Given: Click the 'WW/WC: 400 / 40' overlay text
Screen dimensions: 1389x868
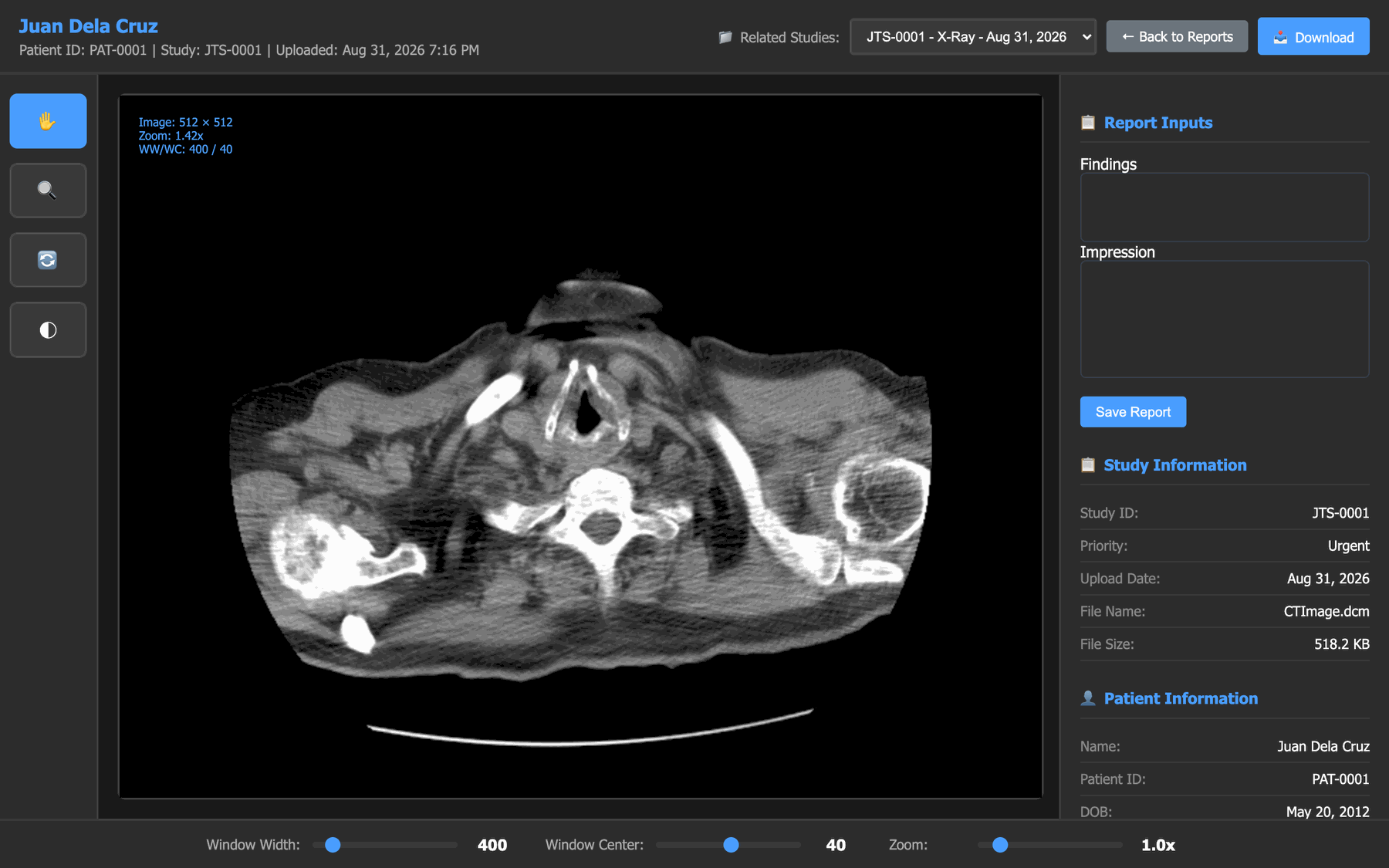Looking at the screenshot, I should (185, 150).
